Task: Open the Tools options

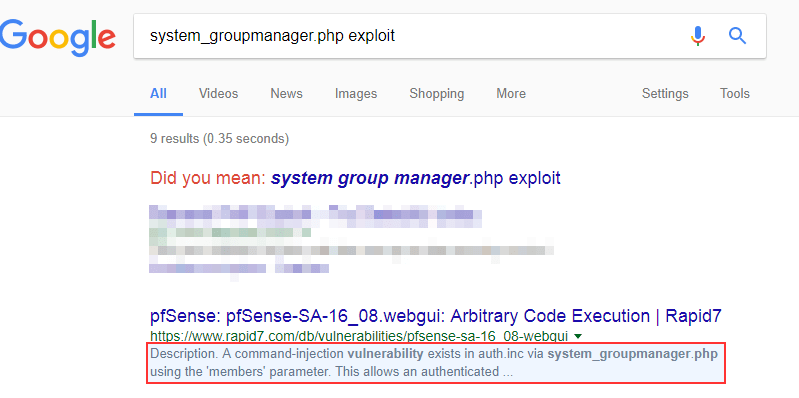Action: [735, 94]
